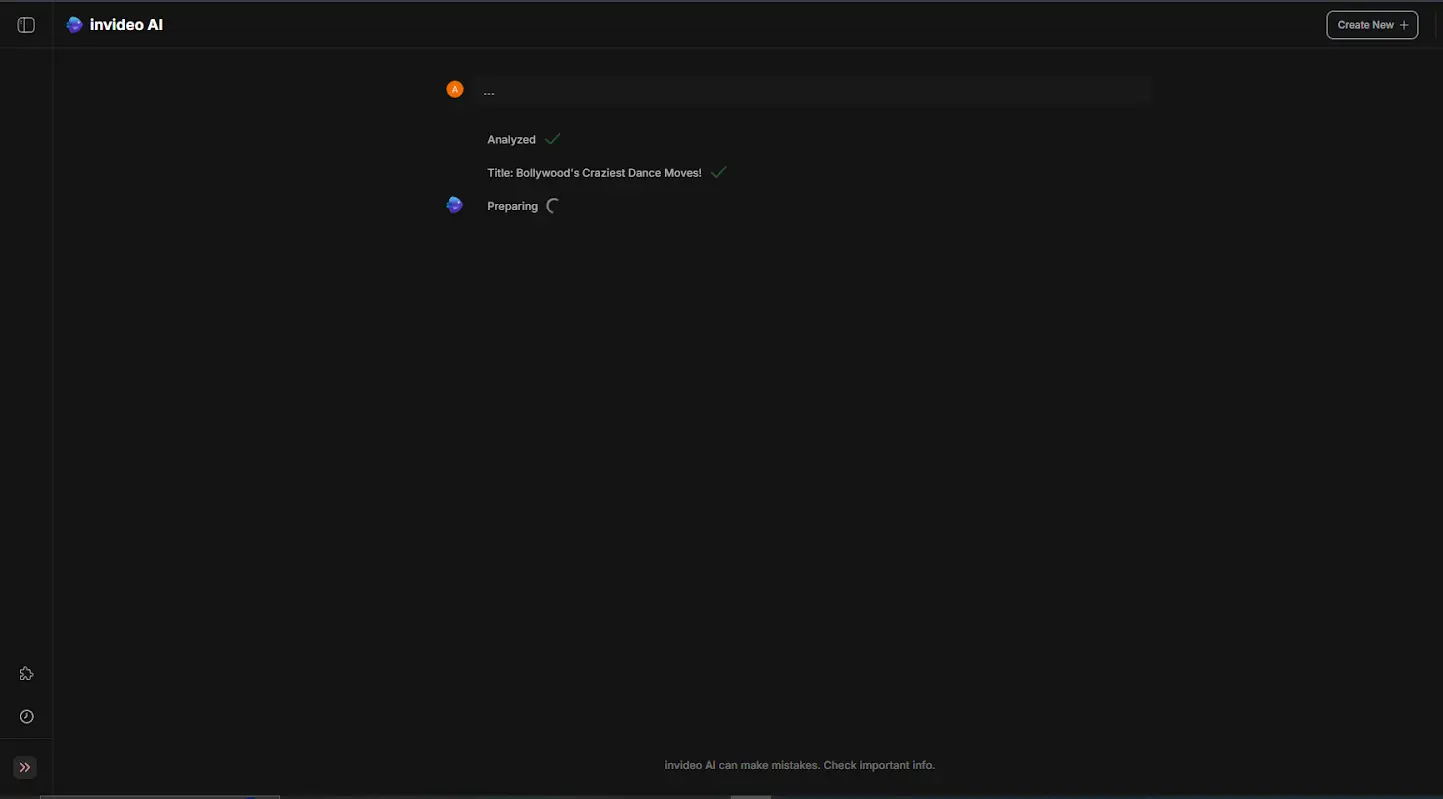
Task: Click the green checkmark next to Analyzed
Action: pyautogui.click(x=553, y=139)
